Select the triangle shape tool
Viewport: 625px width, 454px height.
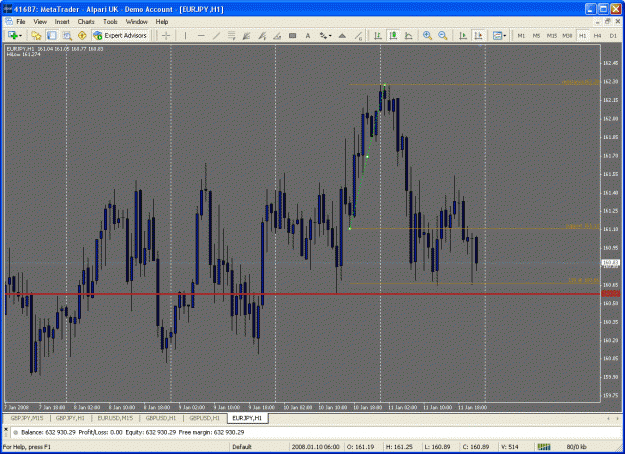tap(342, 35)
